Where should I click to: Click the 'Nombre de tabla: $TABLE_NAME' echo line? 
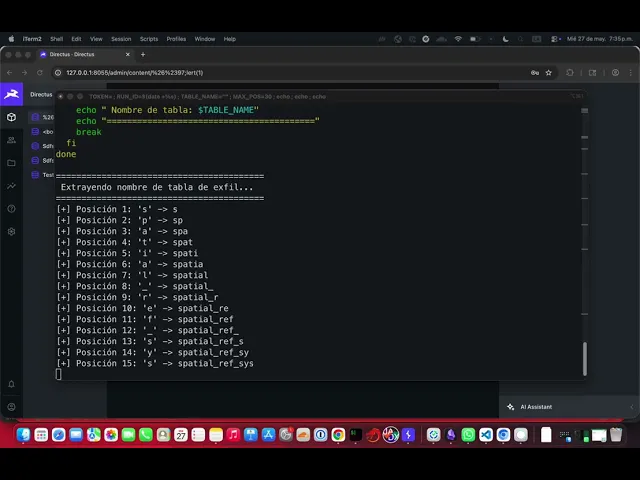tap(167, 110)
